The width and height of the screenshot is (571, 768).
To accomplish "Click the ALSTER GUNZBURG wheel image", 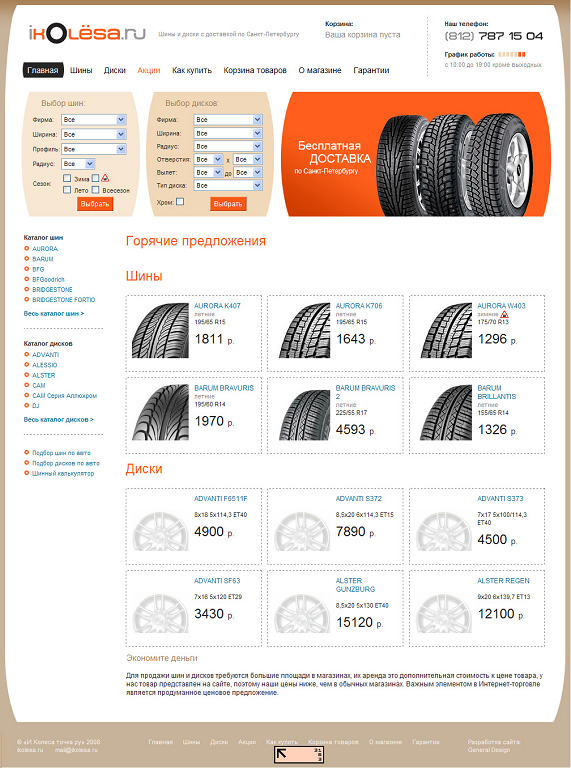I will pos(302,613).
